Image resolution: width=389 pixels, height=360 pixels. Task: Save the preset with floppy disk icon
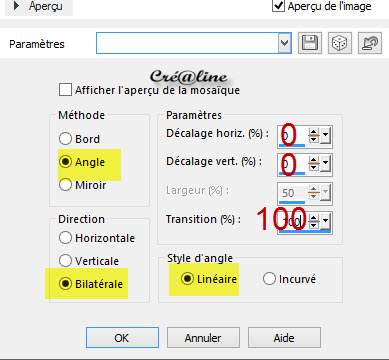pyautogui.click(x=310, y=43)
